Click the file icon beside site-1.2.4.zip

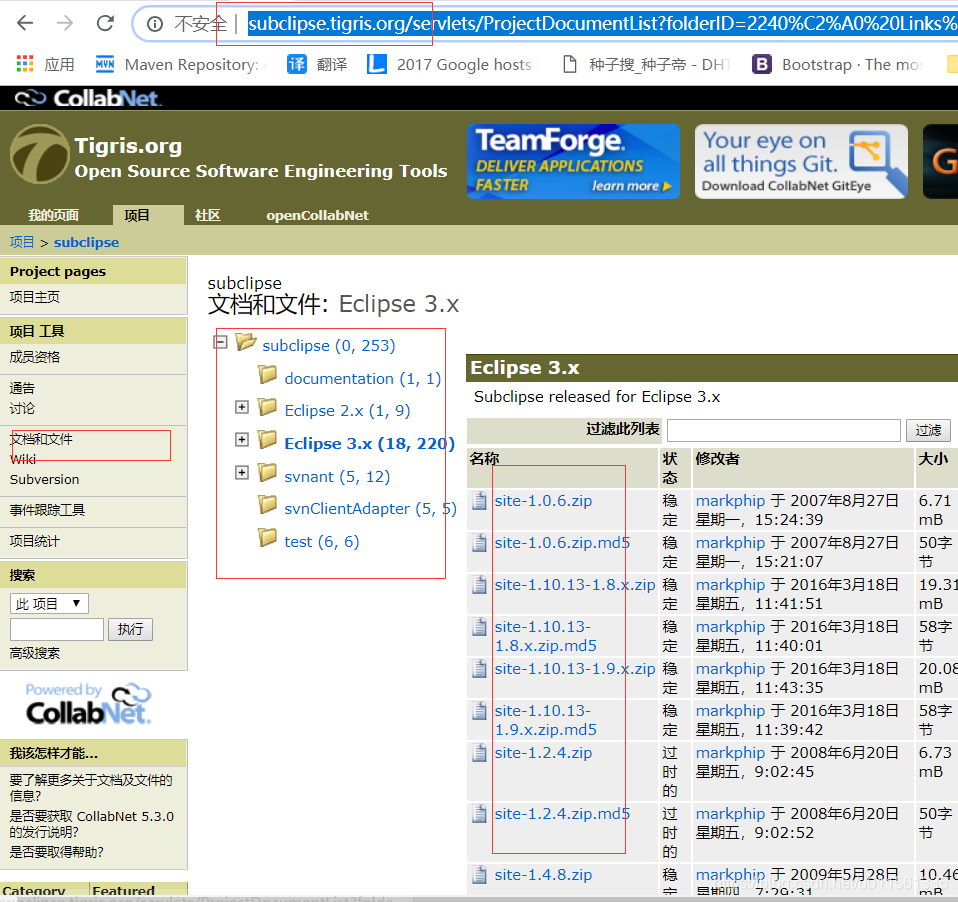pos(480,752)
